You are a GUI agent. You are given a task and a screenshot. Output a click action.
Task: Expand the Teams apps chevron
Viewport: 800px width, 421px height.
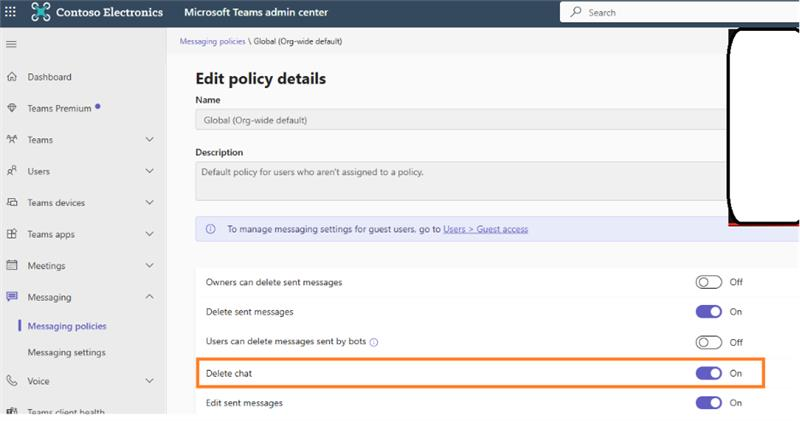point(149,234)
